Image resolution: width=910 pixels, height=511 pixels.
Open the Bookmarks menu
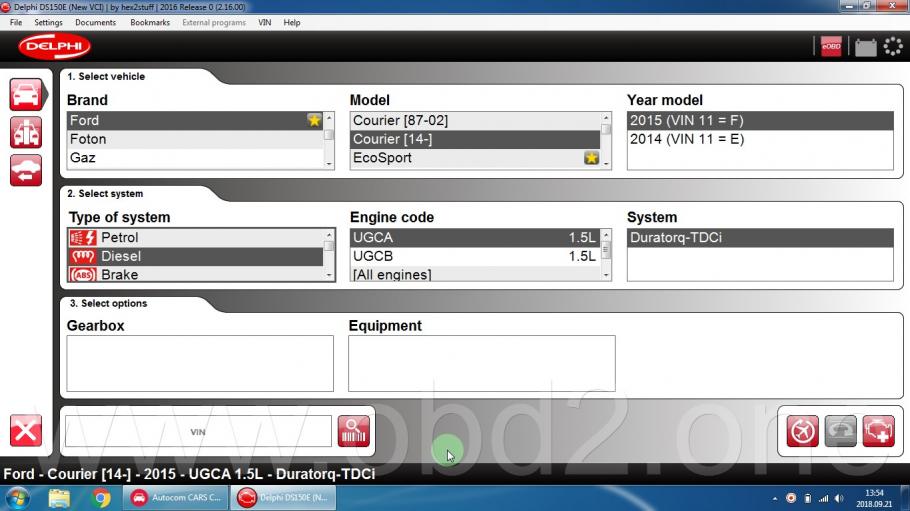pos(150,23)
